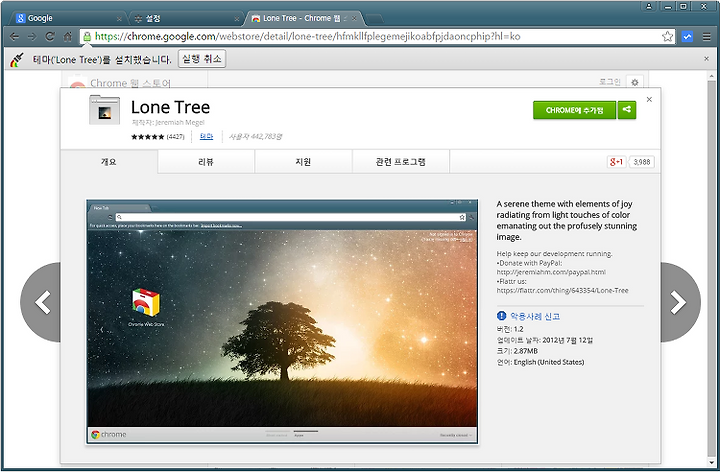Switch to the Google tab
720x472 pixels.
point(67,18)
